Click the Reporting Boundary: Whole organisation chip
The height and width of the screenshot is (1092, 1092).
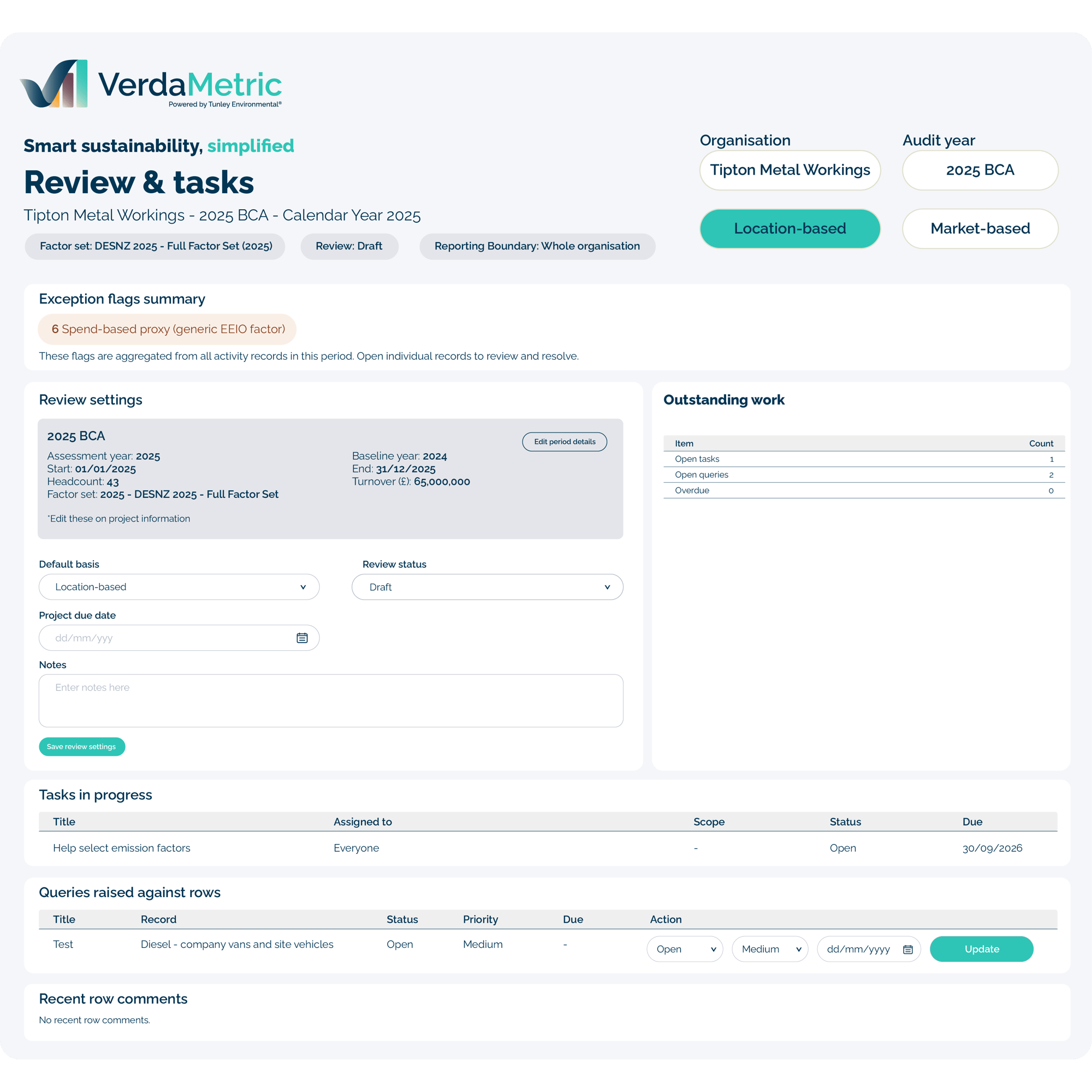537,246
